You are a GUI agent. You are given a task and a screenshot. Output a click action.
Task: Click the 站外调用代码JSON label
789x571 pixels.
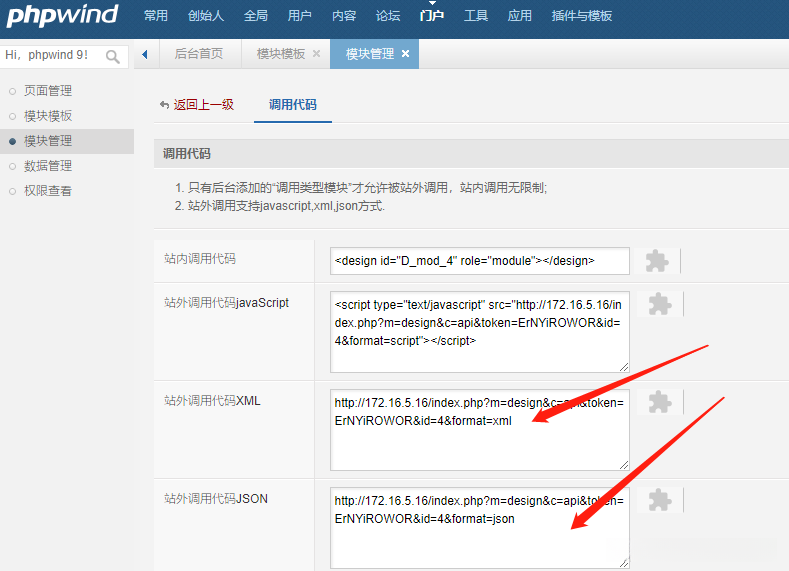(x=216, y=499)
